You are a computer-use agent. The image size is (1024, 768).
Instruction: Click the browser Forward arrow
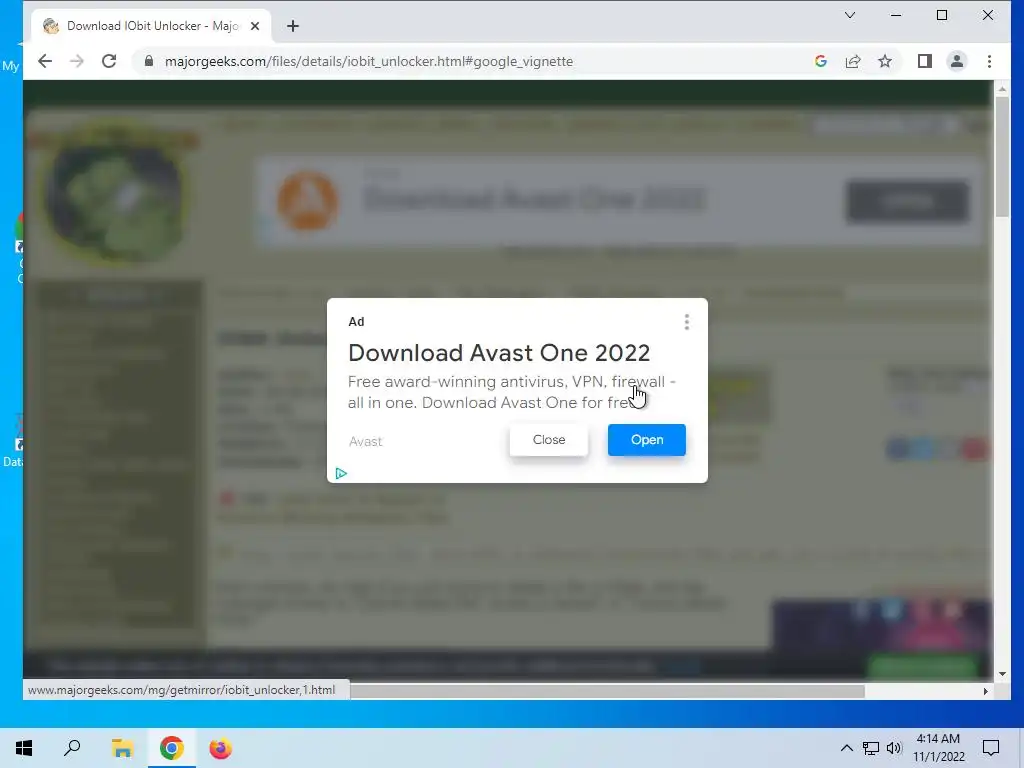click(x=77, y=61)
